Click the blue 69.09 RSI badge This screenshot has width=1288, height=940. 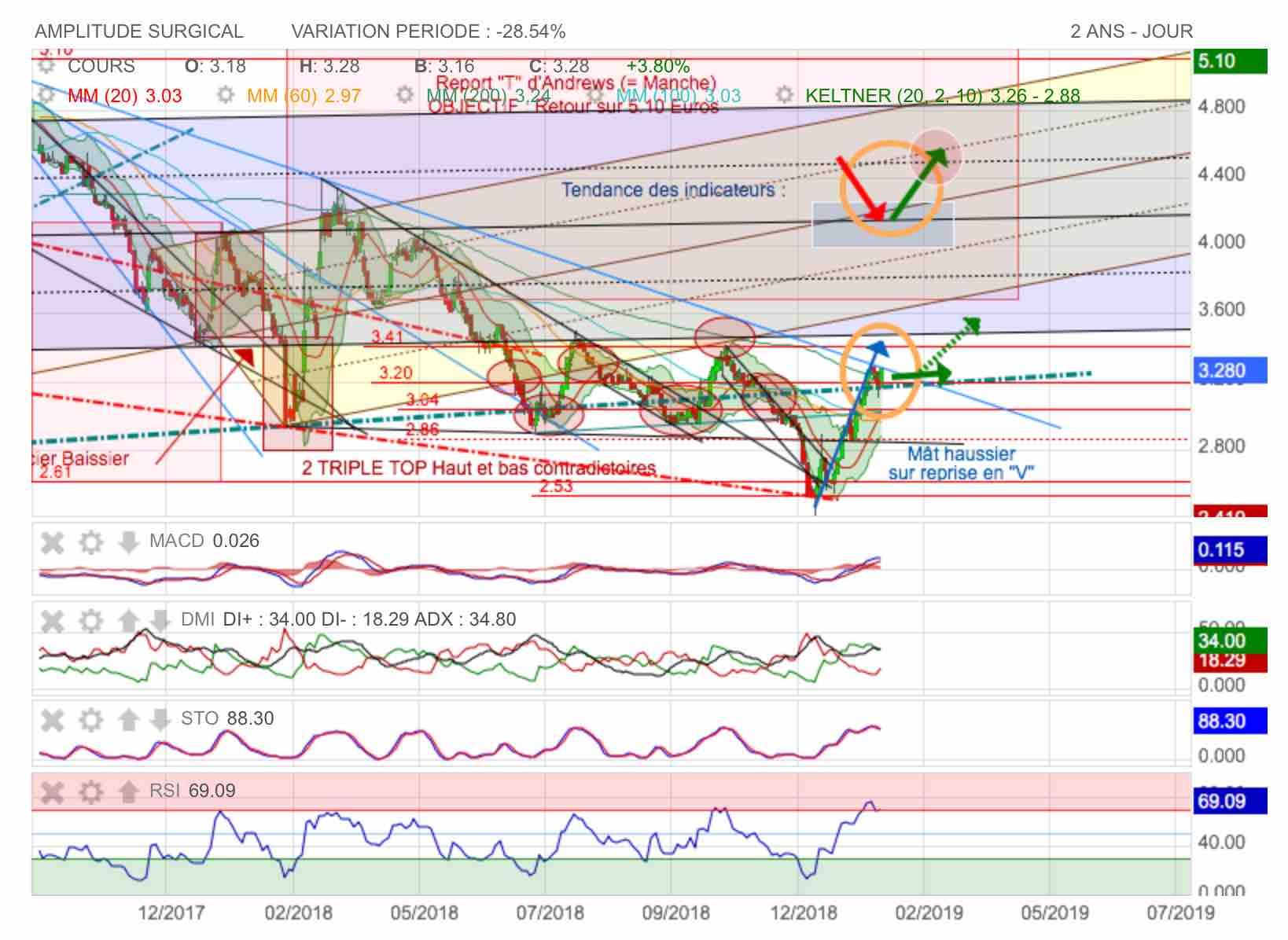point(1230,801)
